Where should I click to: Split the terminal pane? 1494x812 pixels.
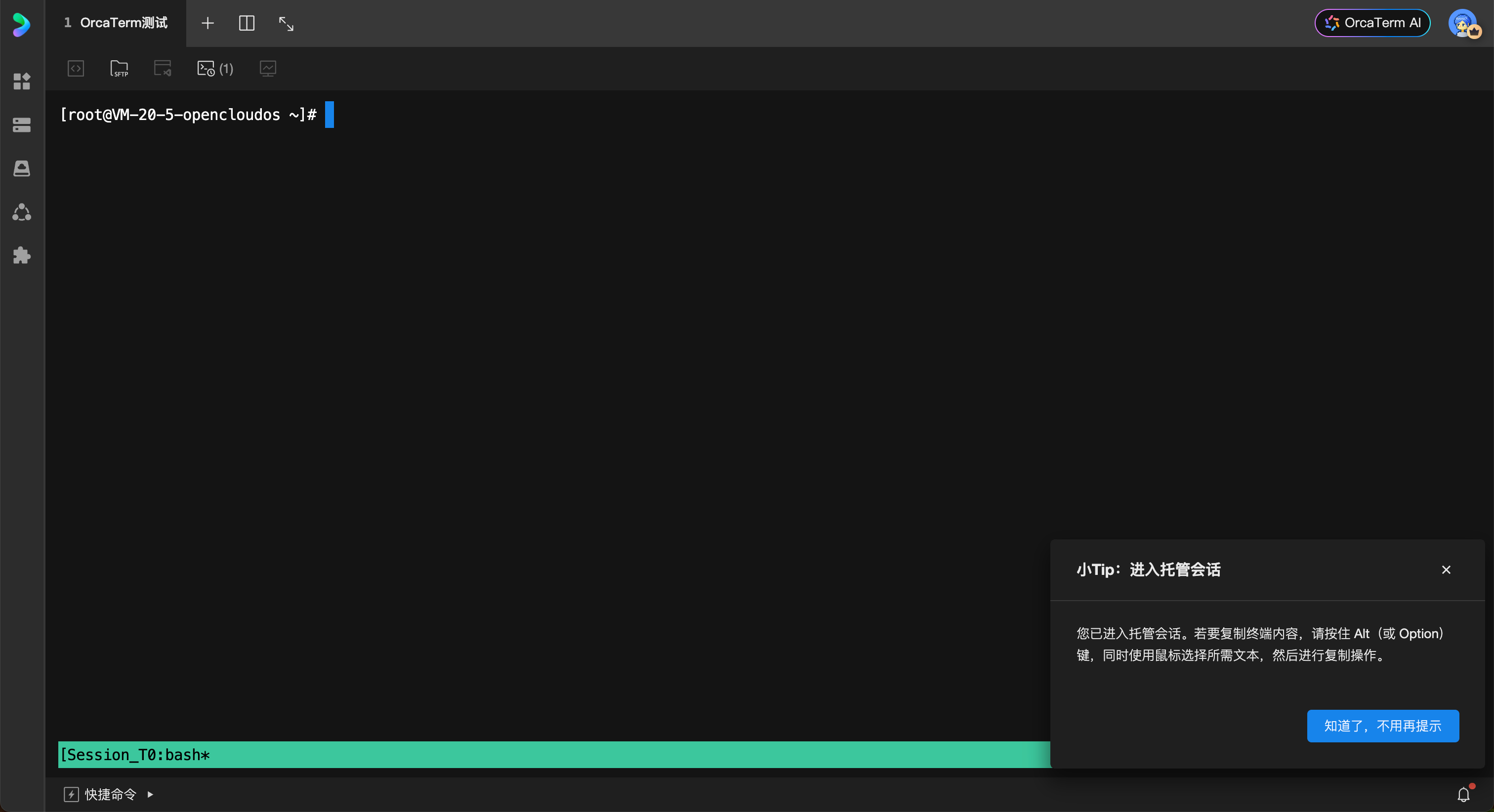(247, 23)
